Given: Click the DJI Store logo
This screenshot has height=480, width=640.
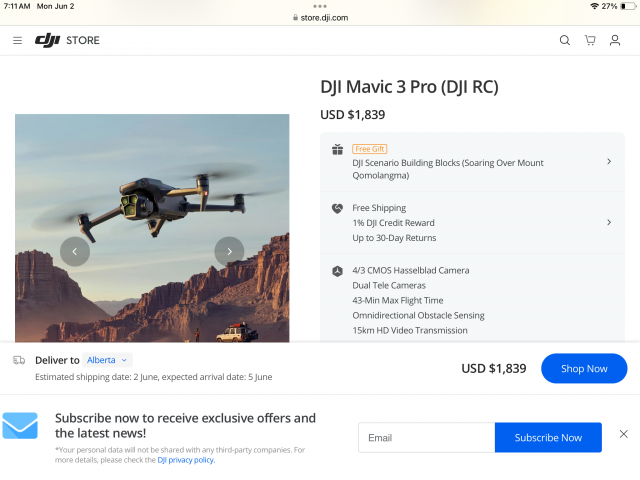Looking at the screenshot, I should tap(67, 40).
